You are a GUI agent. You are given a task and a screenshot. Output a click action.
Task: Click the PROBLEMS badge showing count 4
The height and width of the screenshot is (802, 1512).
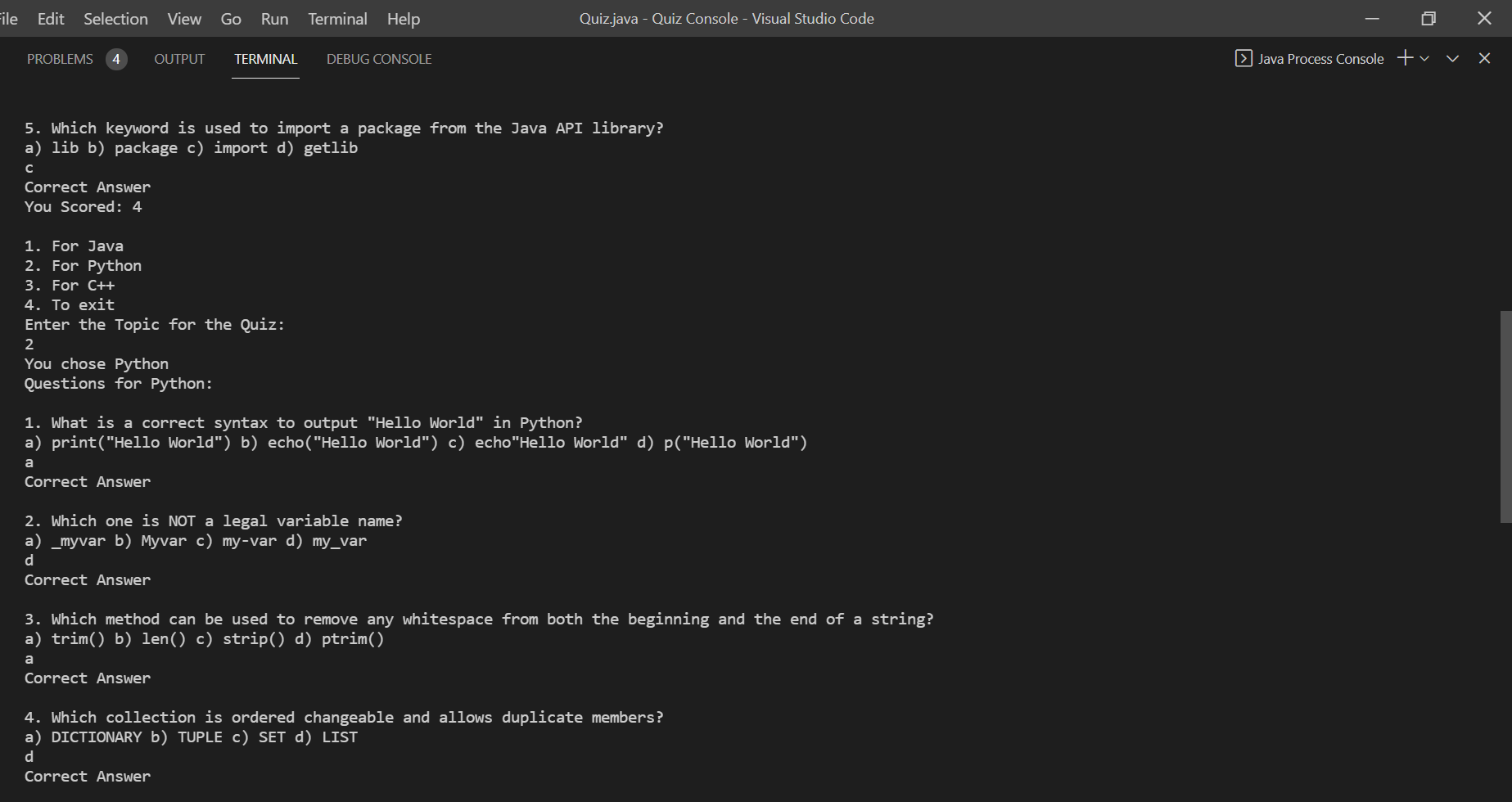coord(117,58)
